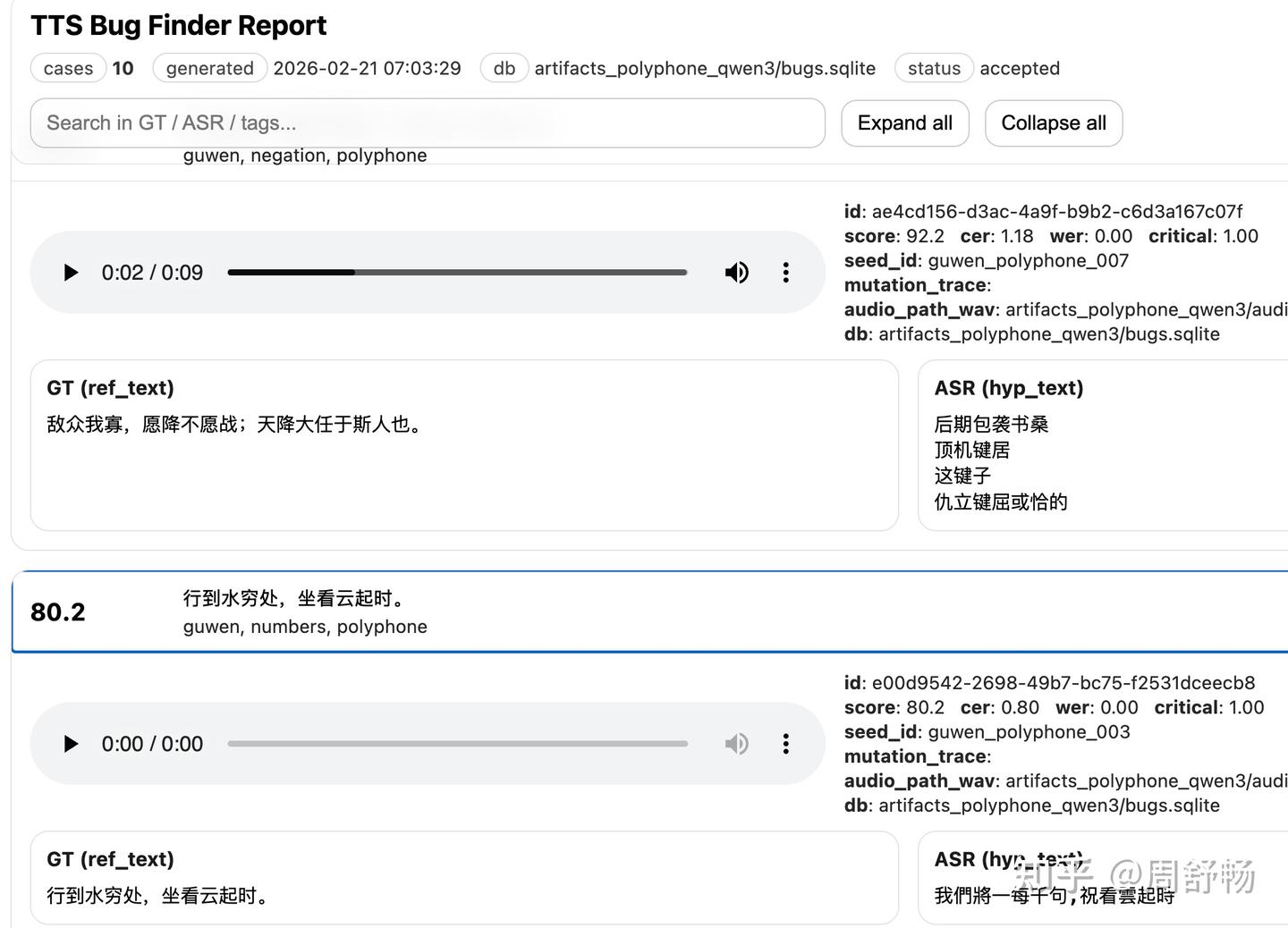
Task: Mute the guwen_polyphone_007 audio player
Action: (x=736, y=273)
